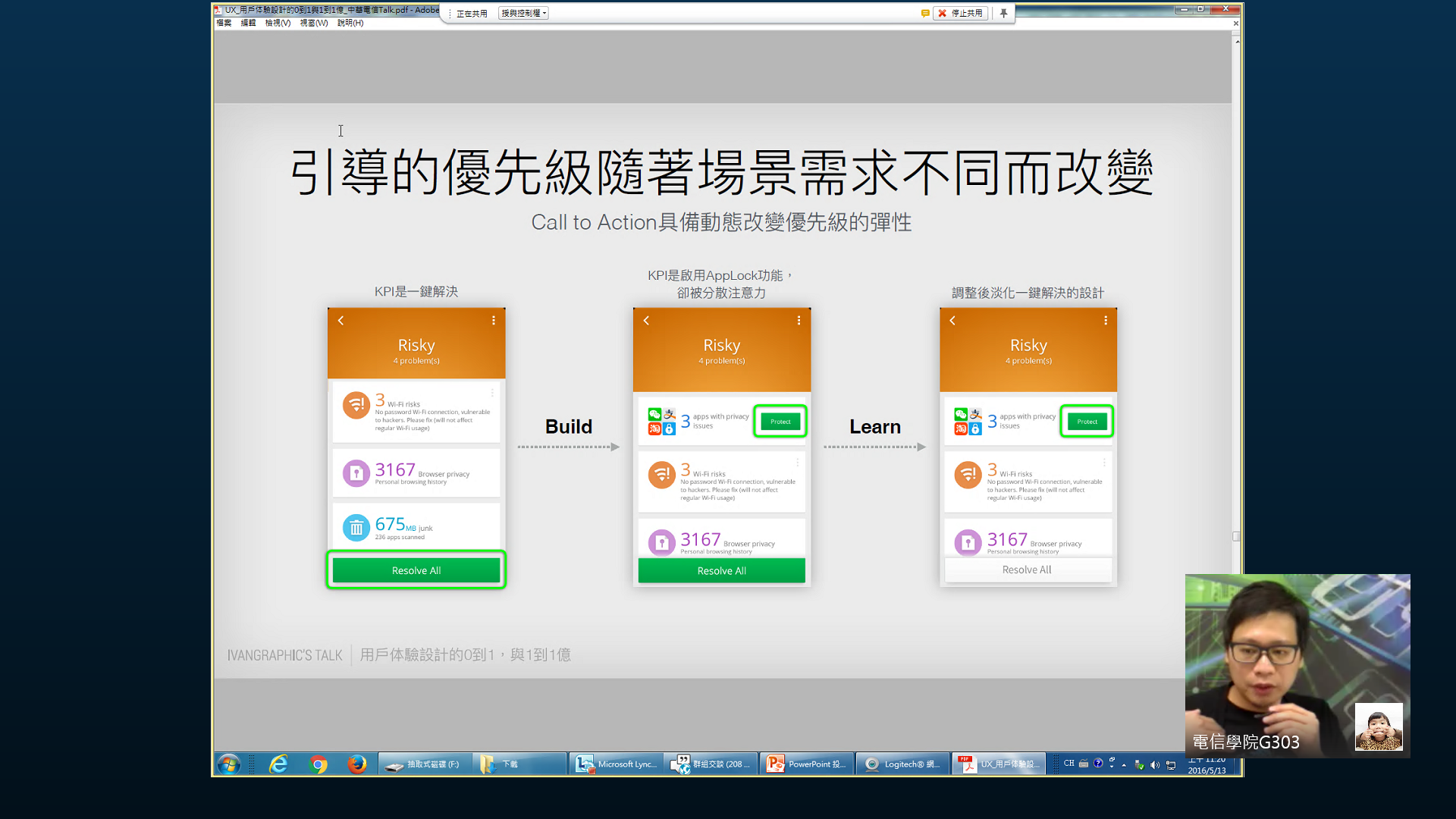Click the yellow chat icon on sharing bar

point(925,13)
